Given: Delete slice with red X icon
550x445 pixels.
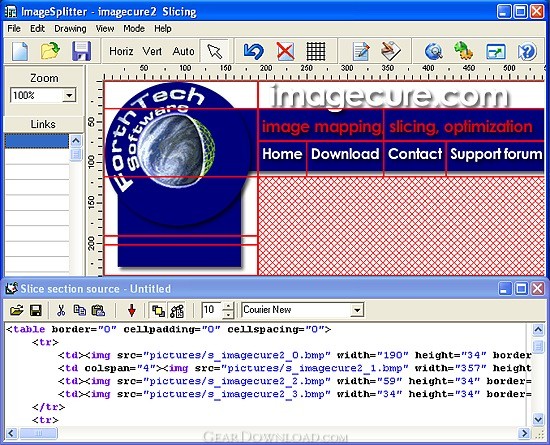Looking at the screenshot, I should [x=285, y=51].
